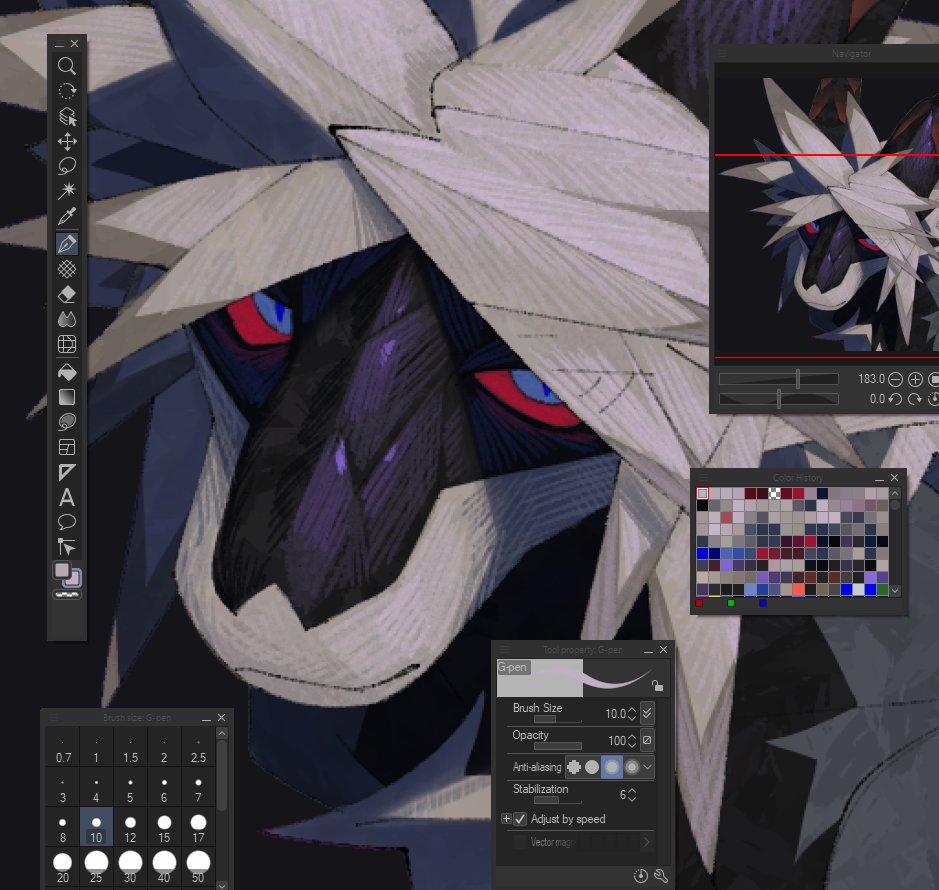Open sub tool detail wrench icon
This screenshot has height=890, width=939.
pyautogui.click(x=661, y=876)
